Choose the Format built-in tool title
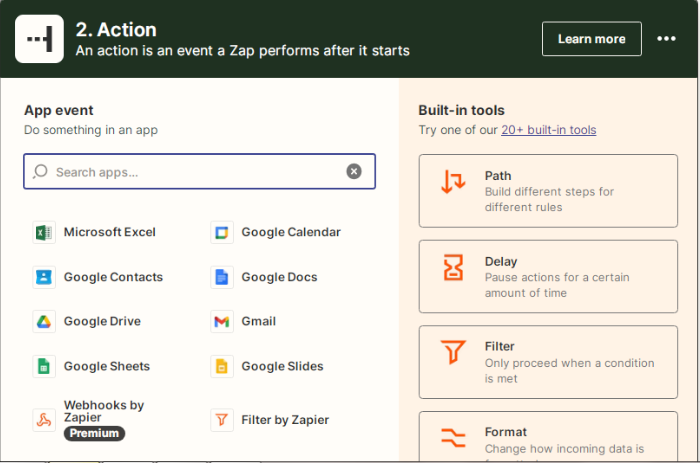This screenshot has width=700, height=463. coord(506,432)
